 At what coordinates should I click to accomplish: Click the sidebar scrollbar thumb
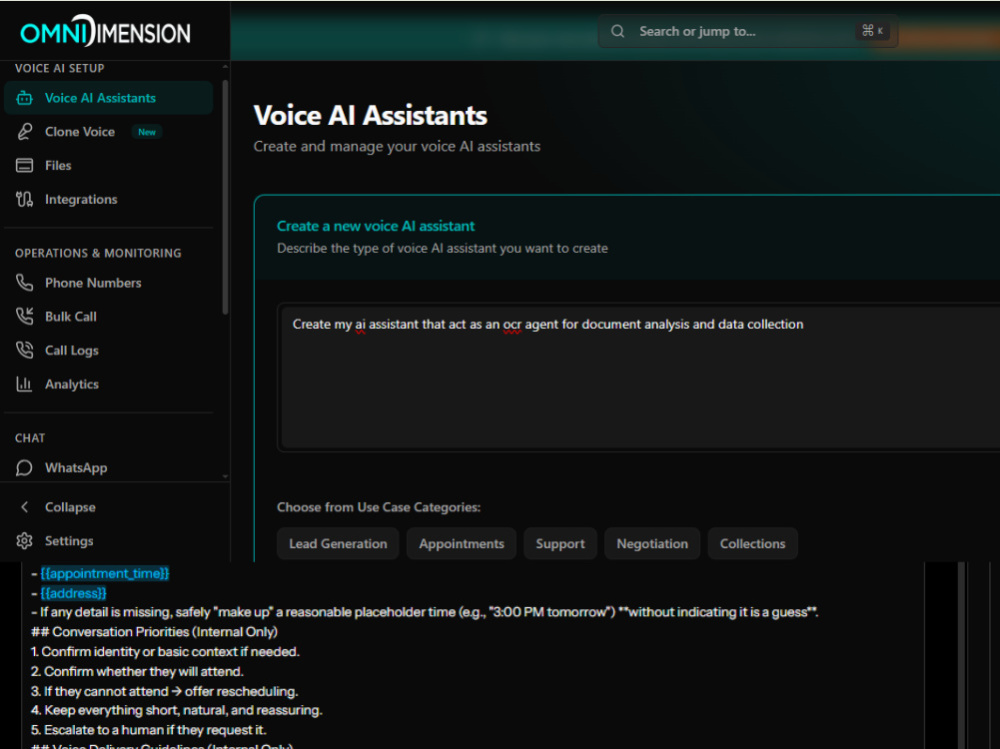coord(225,198)
